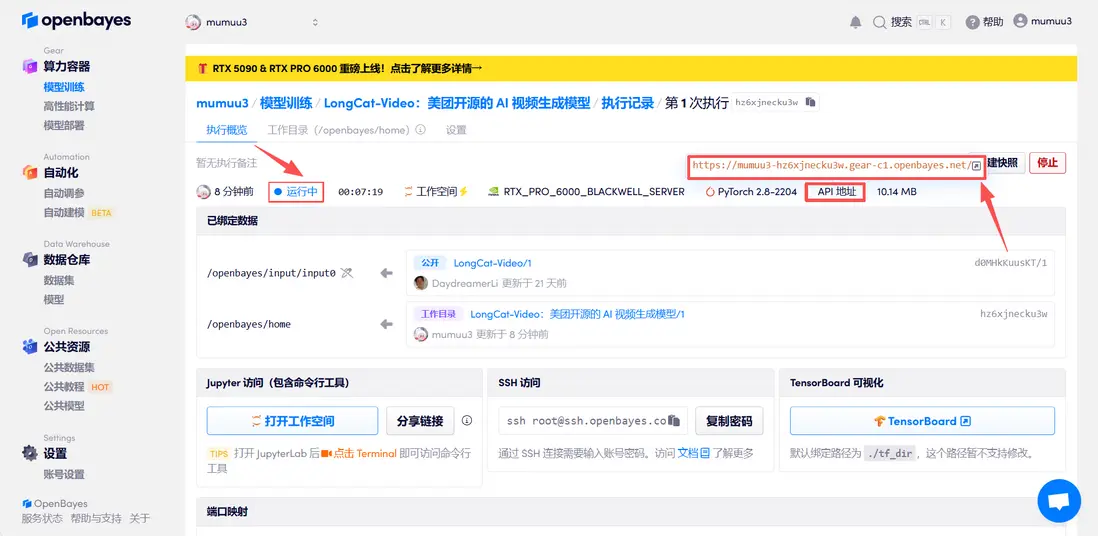This screenshot has height=536, width=1098.
Task: Switch to the 工作目录 (/openbayes/home) tab
Action: (x=340, y=130)
